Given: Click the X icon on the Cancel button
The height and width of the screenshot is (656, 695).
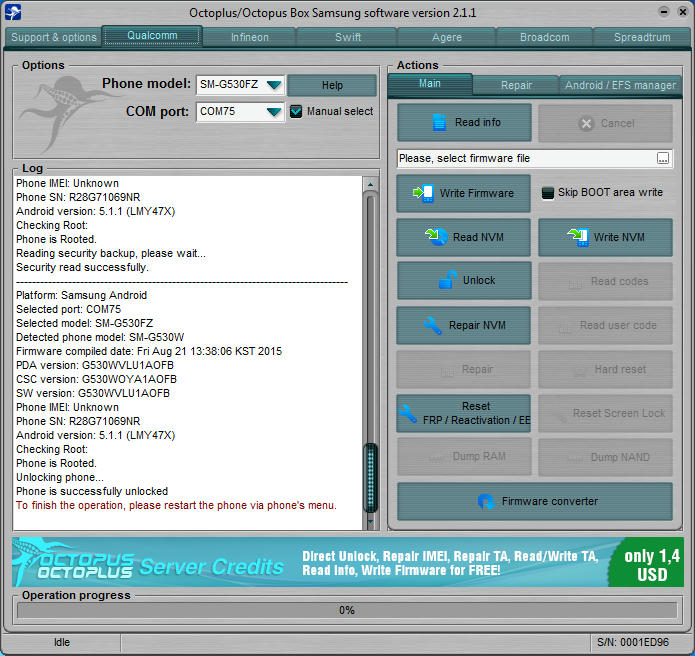Looking at the screenshot, I should [x=586, y=123].
